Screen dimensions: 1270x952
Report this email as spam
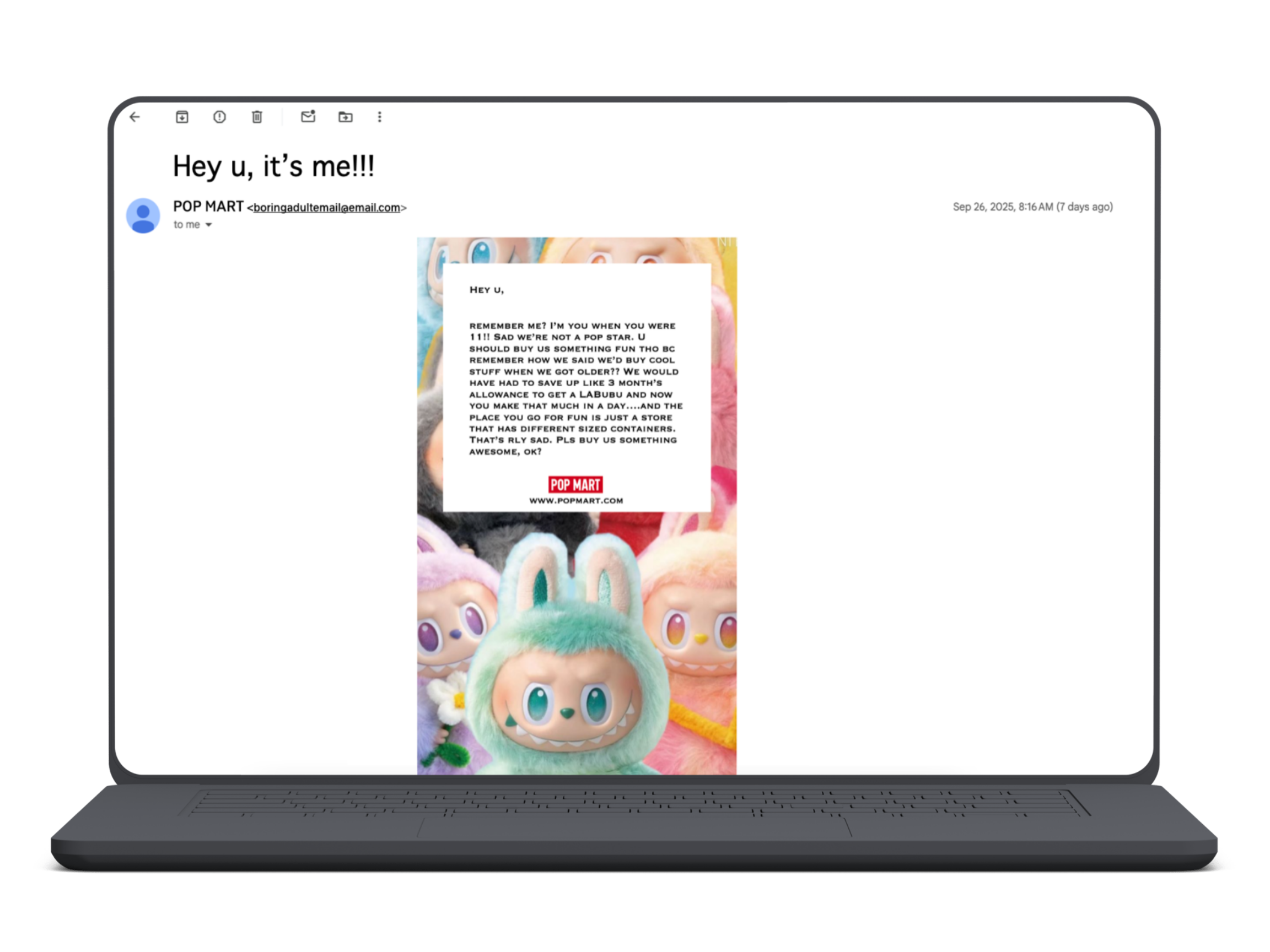pyautogui.click(x=219, y=117)
